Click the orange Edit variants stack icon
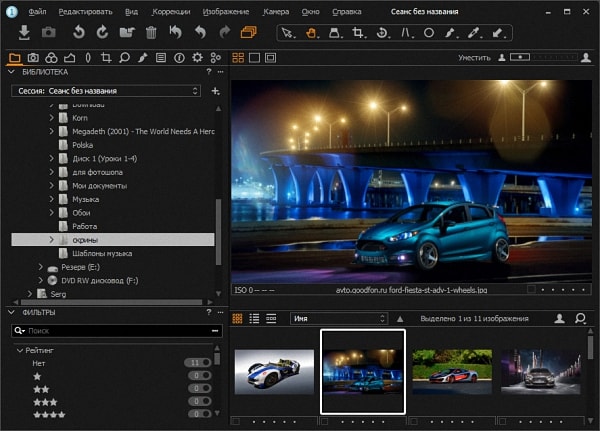 pyautogui.click(x=248, y=32)
